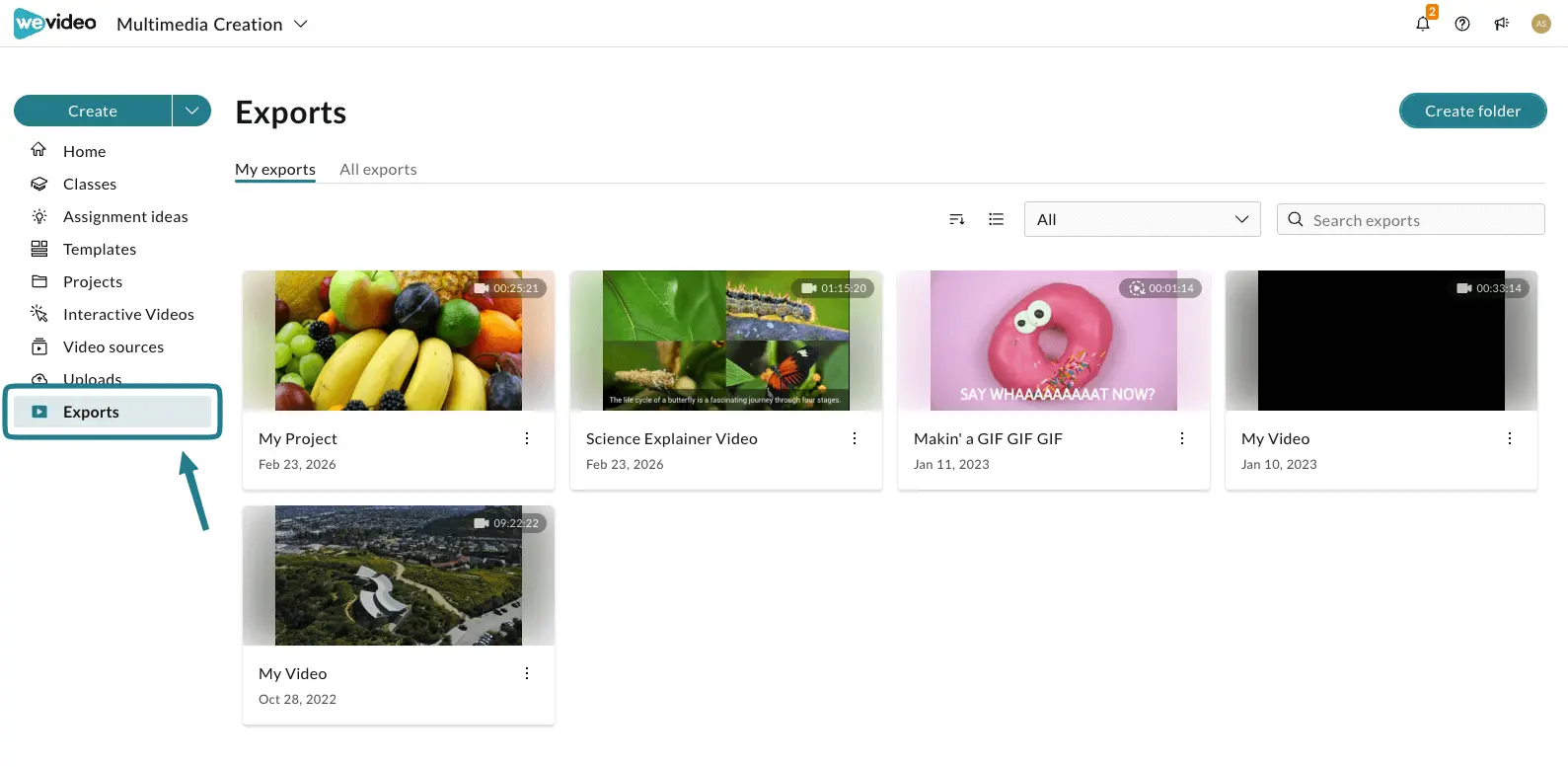Click the Templates layout icon
The image size is (1568, 767).
(39, 249)
